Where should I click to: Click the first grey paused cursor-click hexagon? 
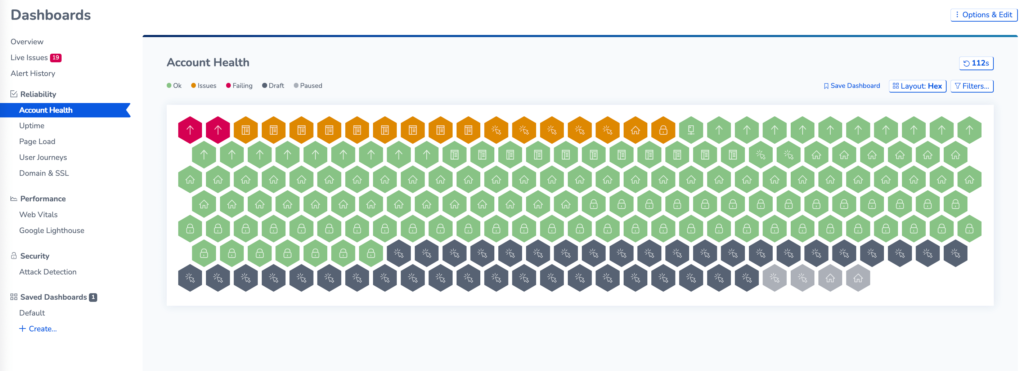775,278
